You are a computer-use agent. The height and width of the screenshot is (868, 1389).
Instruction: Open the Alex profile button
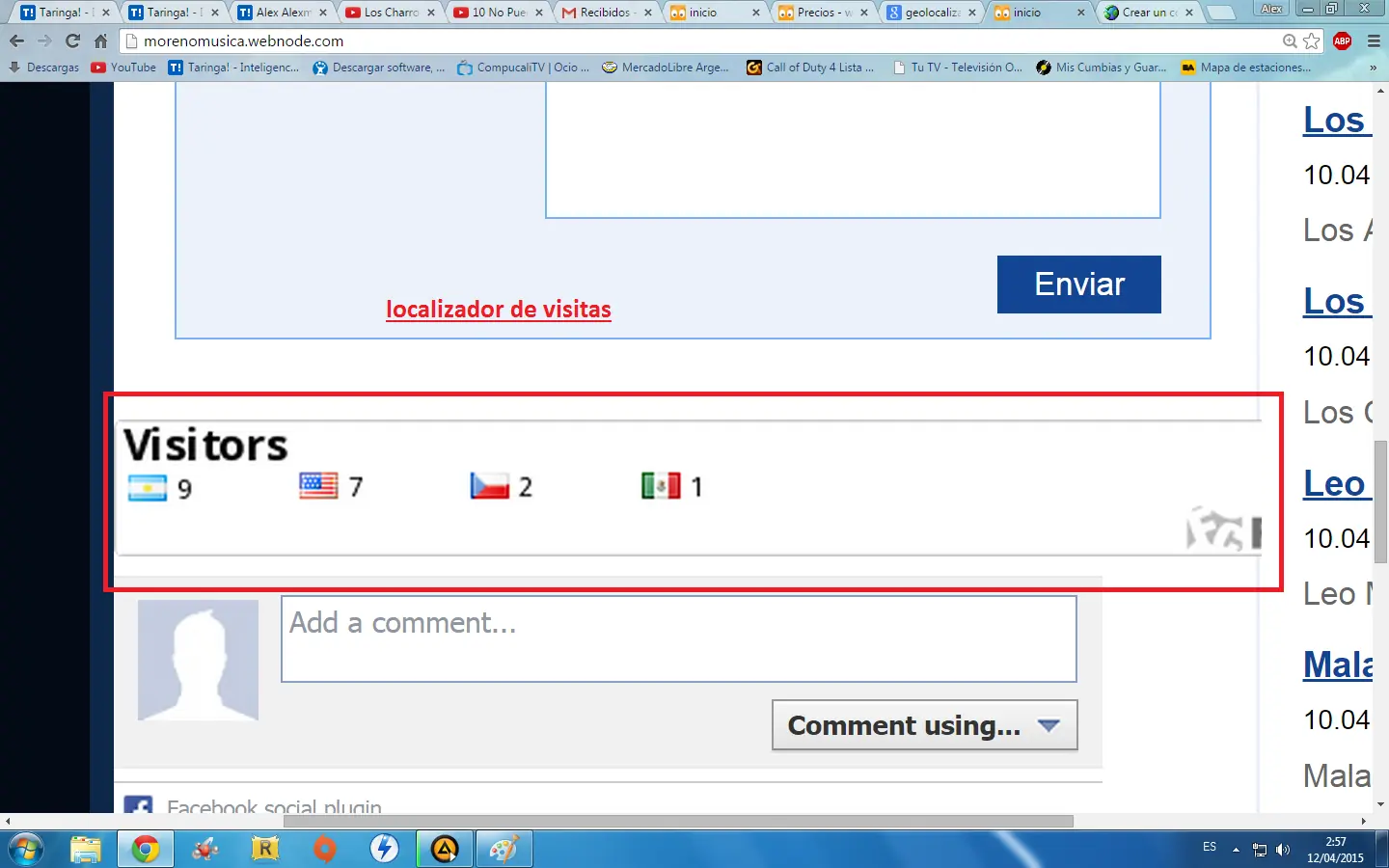pos(1271,9)
